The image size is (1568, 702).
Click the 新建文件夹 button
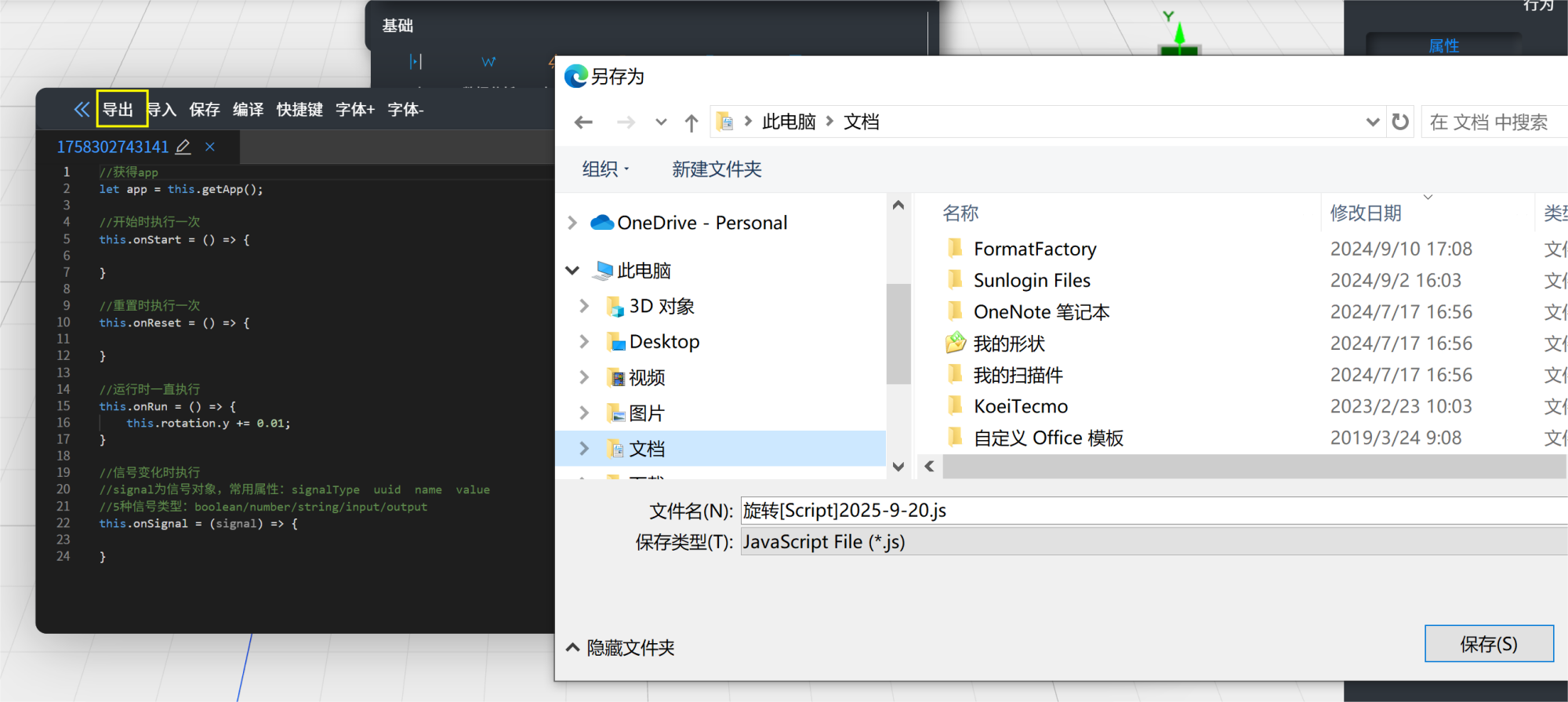(x=717, y=169)
